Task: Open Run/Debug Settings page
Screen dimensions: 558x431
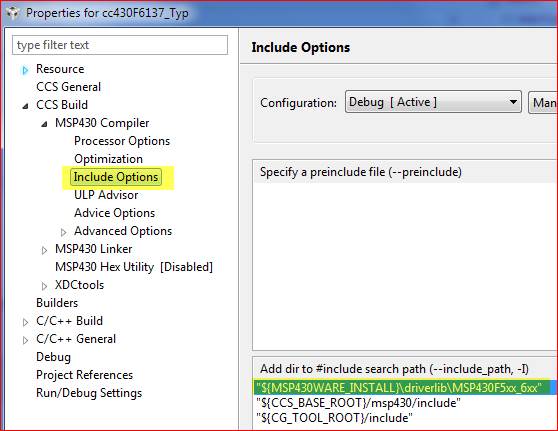Action: tap(89, 393)
